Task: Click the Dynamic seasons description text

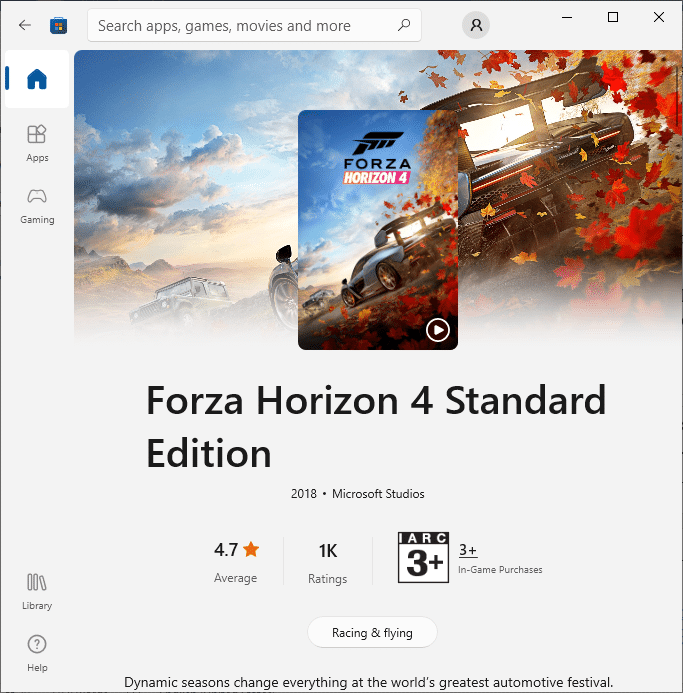Action: click(x=369, y=682)
